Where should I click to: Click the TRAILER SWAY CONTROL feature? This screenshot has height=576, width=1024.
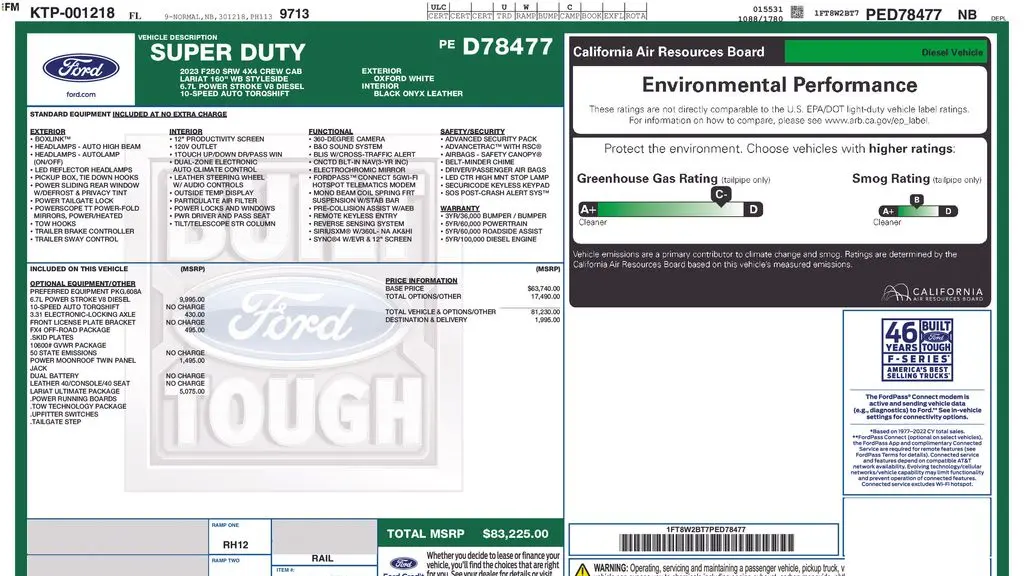74,240
